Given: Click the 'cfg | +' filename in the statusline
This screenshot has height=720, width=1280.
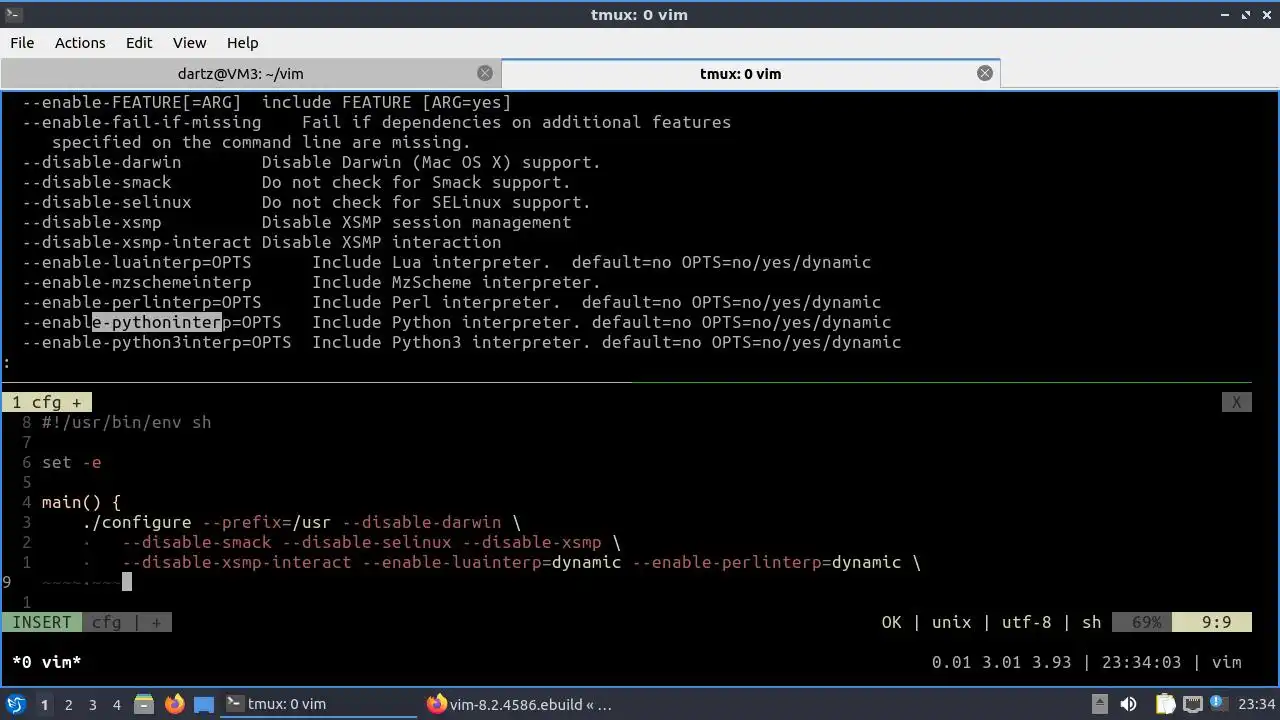Looking at the screenshot, I should 127,622.
